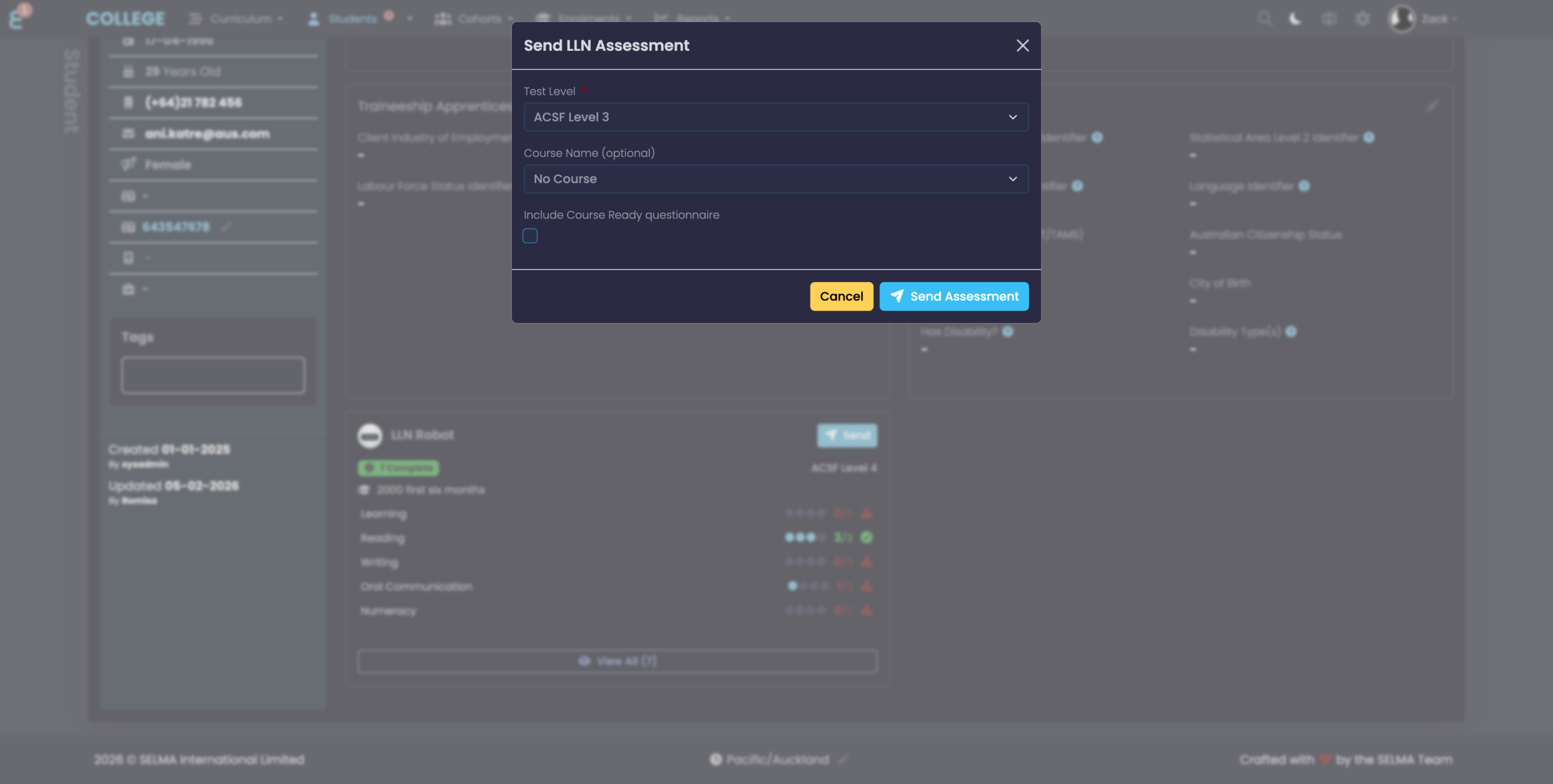Open the Students menu in the navbar
Screen dimensions: 1553x784
354,18
